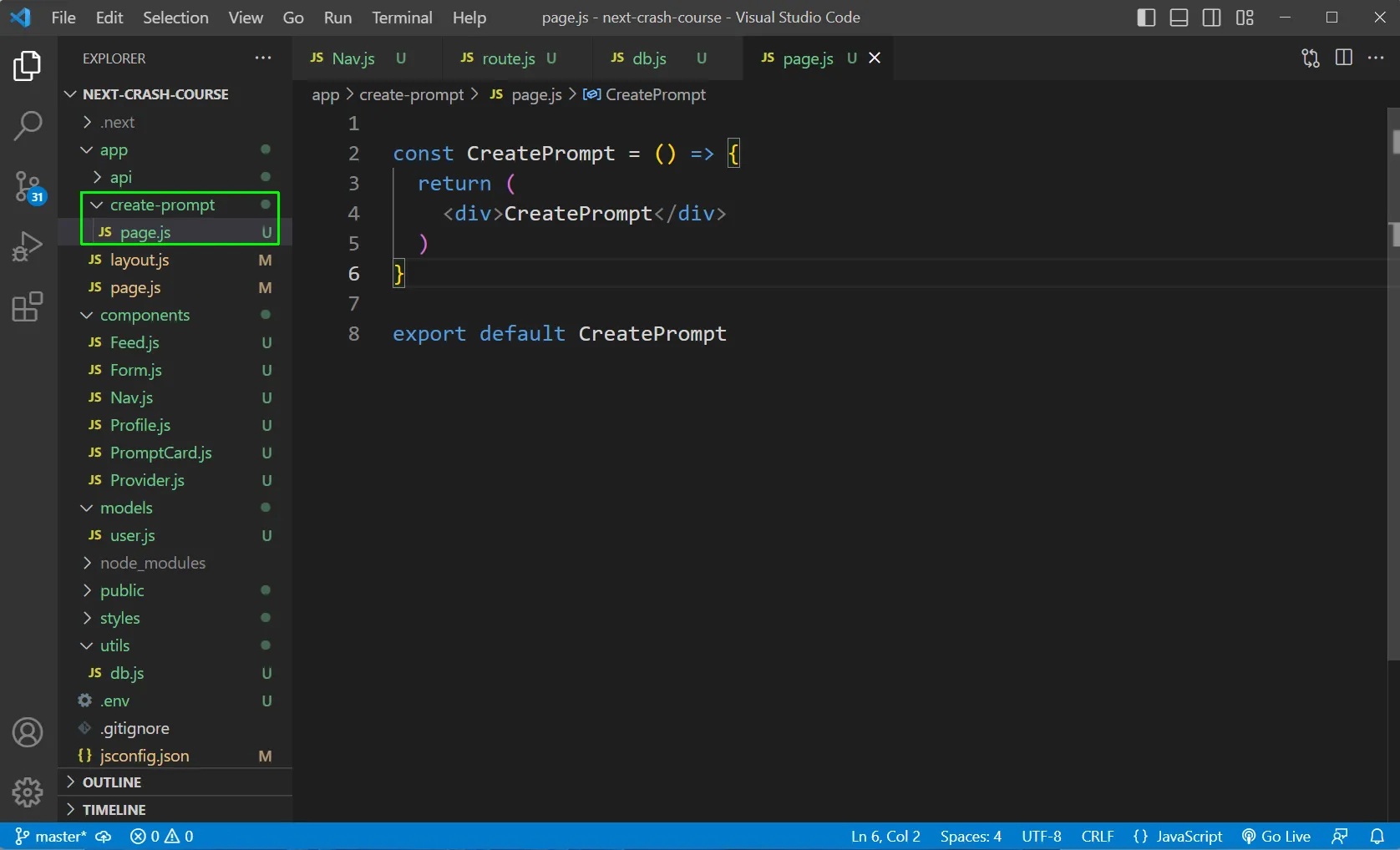The image size is (1400, 850).
Task: Open jsconfig.json in the explorer
Action: (x=175, y=756)
